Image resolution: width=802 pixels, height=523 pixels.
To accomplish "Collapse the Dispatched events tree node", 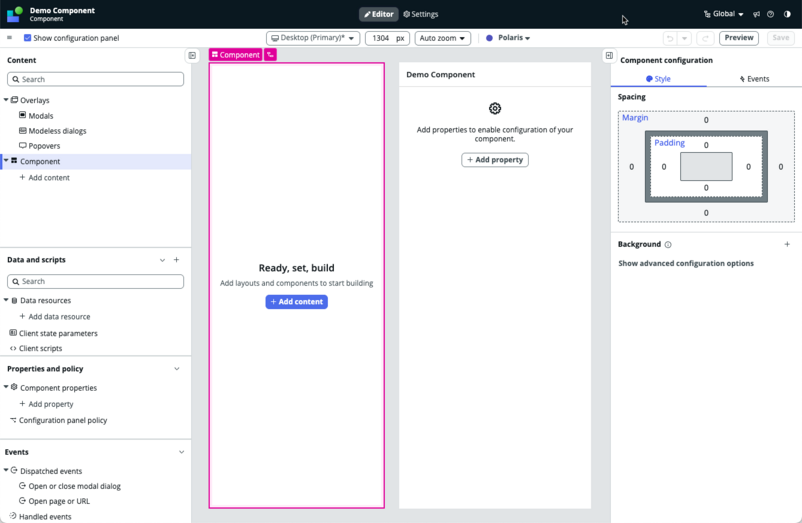I will [6, 470].
